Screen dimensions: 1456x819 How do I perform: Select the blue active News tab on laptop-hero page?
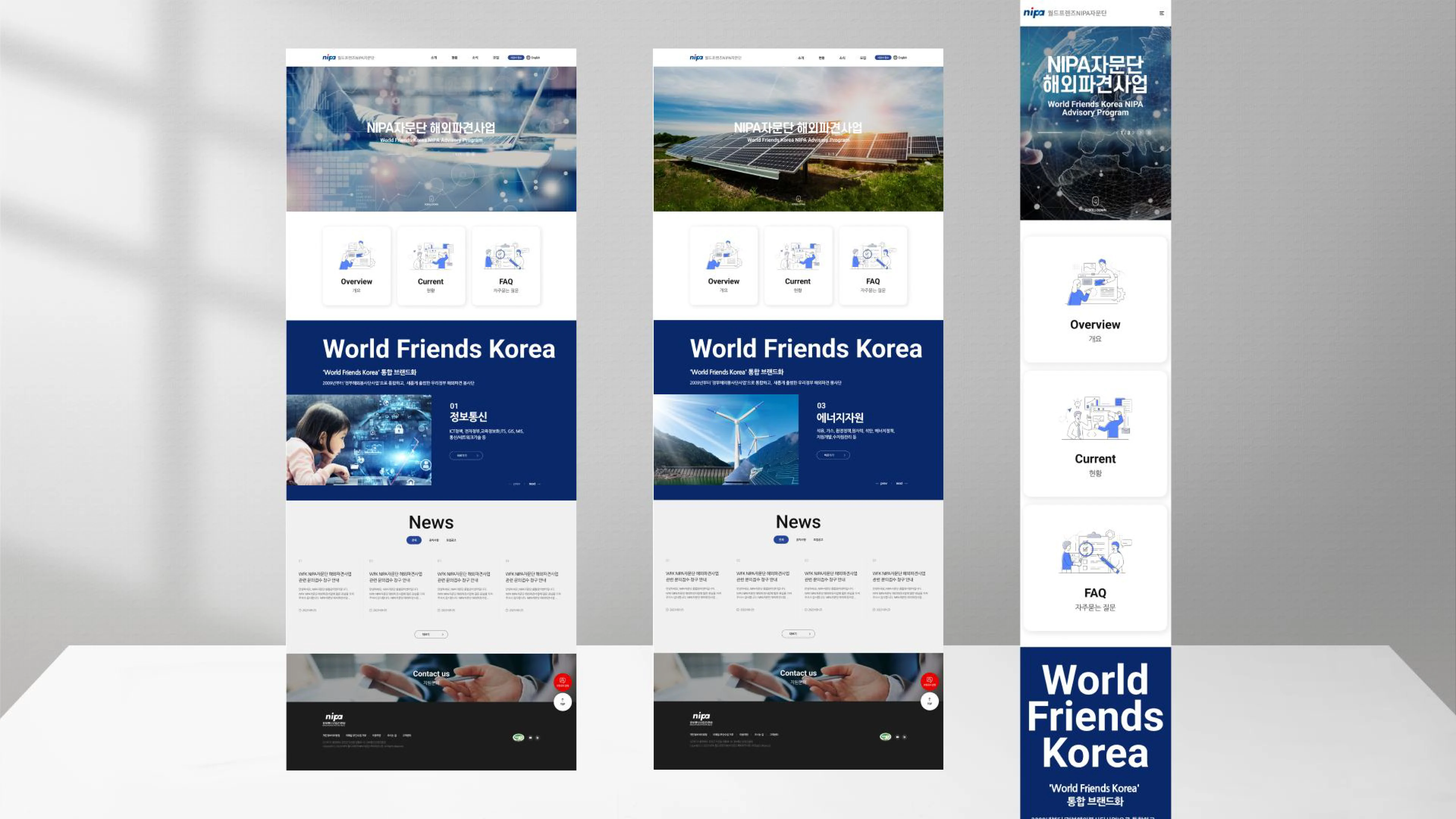pyautogui.click(x=414, y=540)
